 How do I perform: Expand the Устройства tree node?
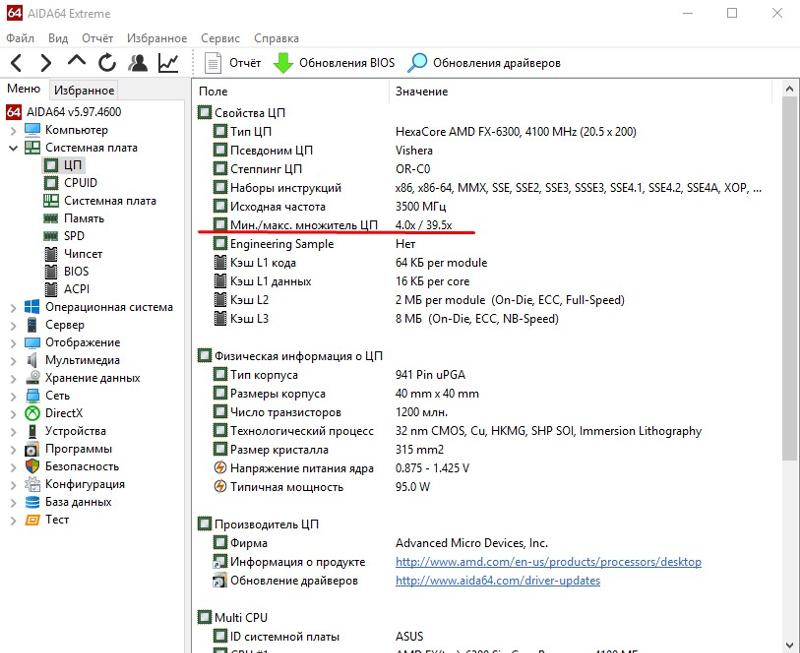pyautogui.click(x=13, y=432)
